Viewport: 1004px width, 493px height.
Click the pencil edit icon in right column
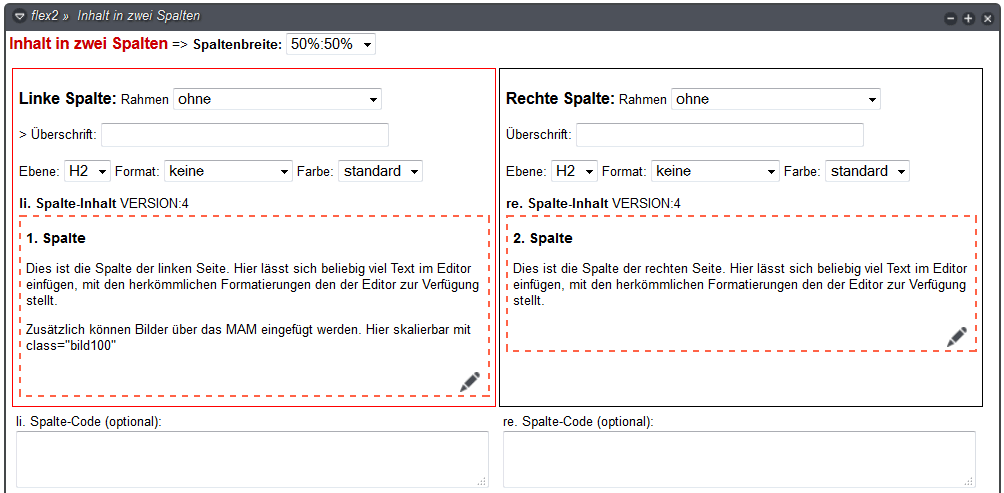click(957, 337)
